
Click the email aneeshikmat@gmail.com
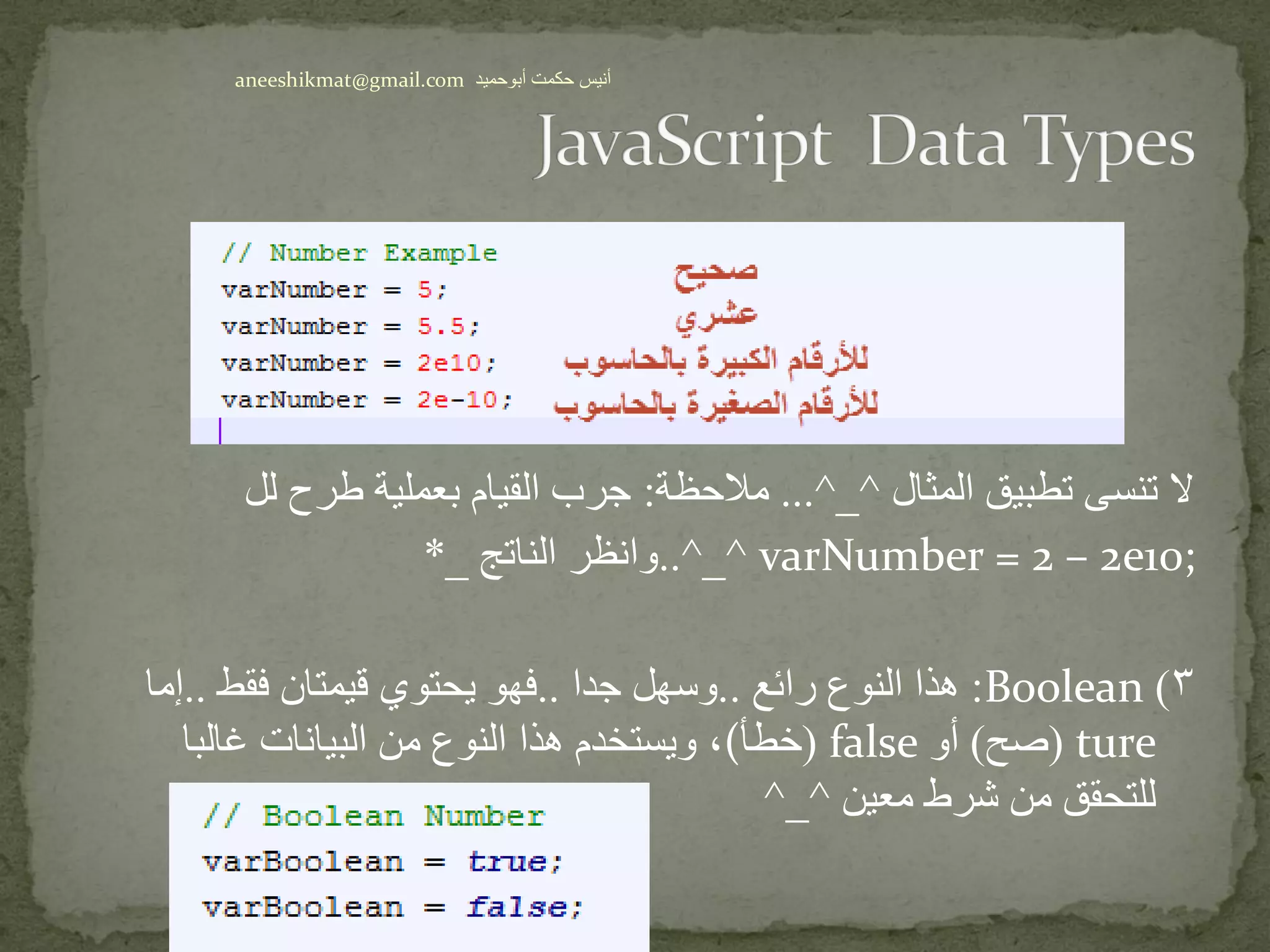pyautogui.click(x=349, y=81)
